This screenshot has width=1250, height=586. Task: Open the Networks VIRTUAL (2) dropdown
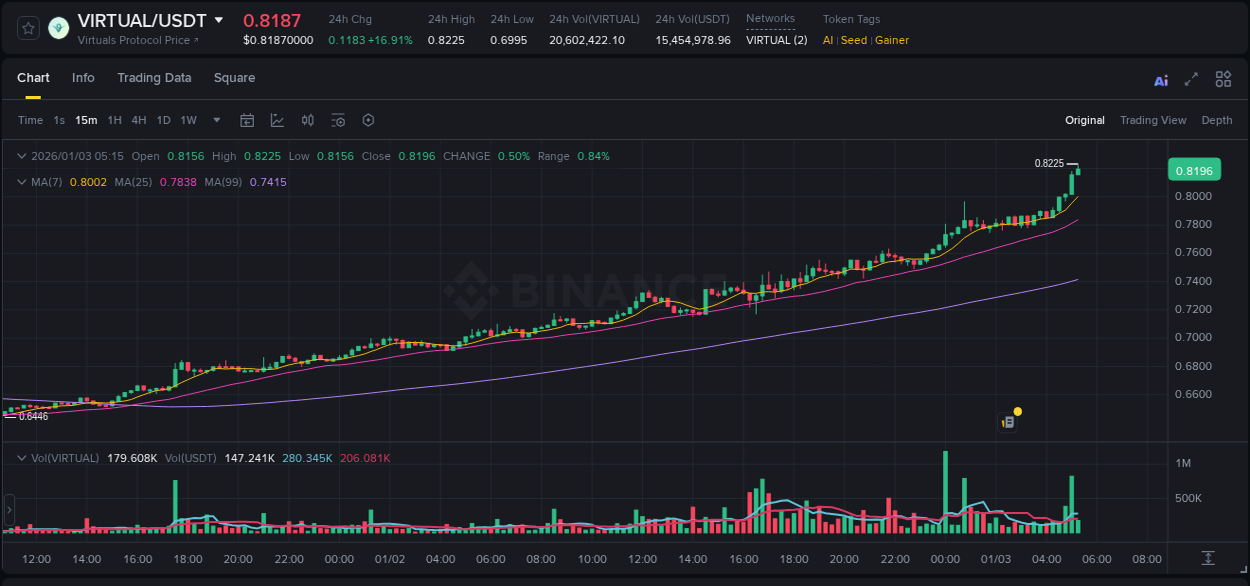point(776,40)
